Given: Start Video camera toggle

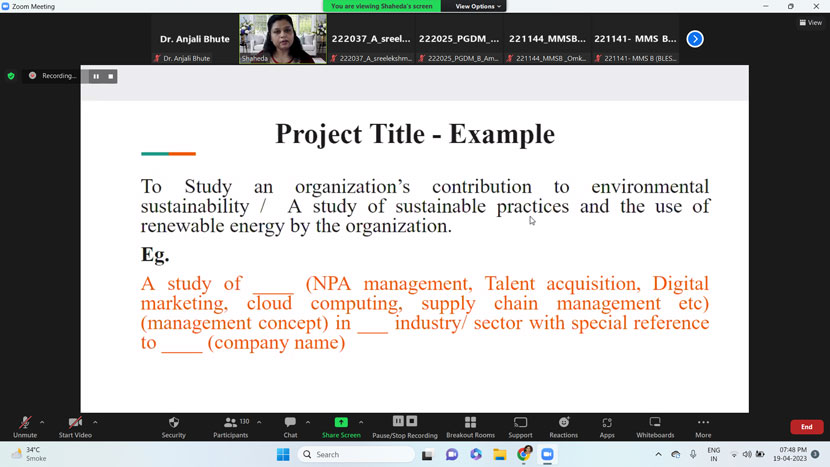Looking at the screenshot, I should pyautogui.click(x=75, y=427).
